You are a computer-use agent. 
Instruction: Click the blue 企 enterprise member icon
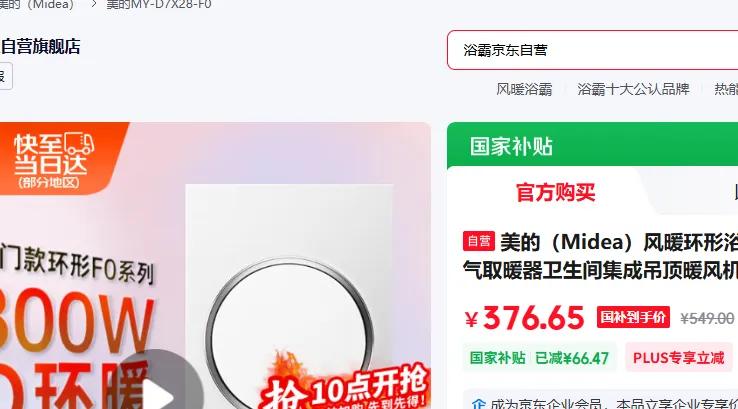[x=478, y=404]
